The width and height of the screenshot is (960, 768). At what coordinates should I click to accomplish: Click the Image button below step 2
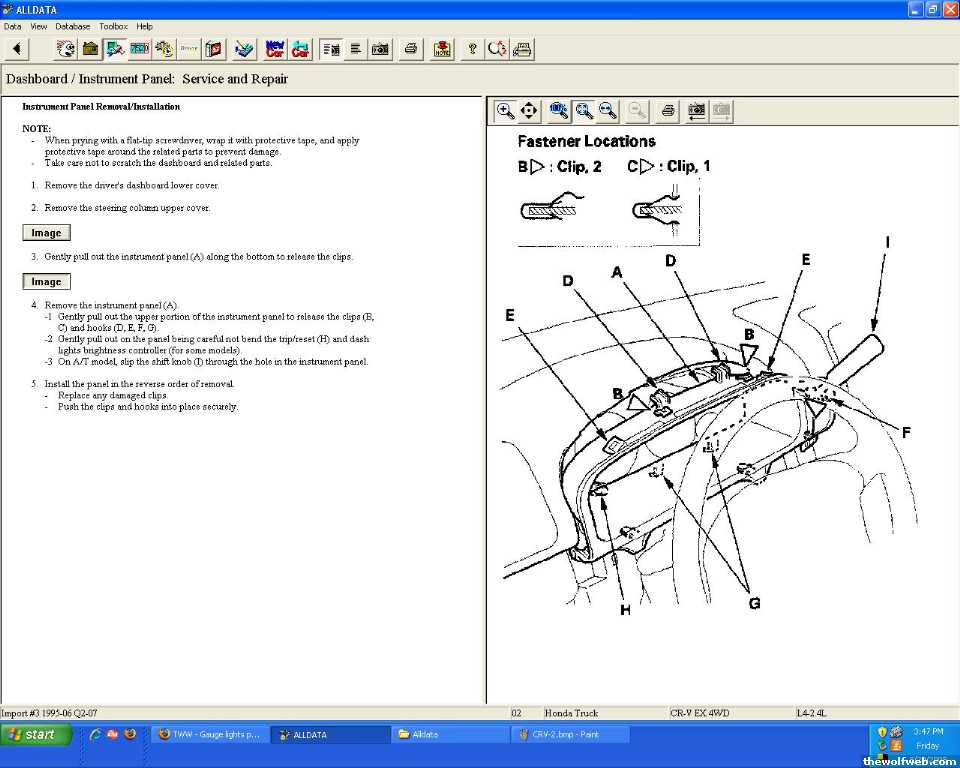click(x=46, y=233)
